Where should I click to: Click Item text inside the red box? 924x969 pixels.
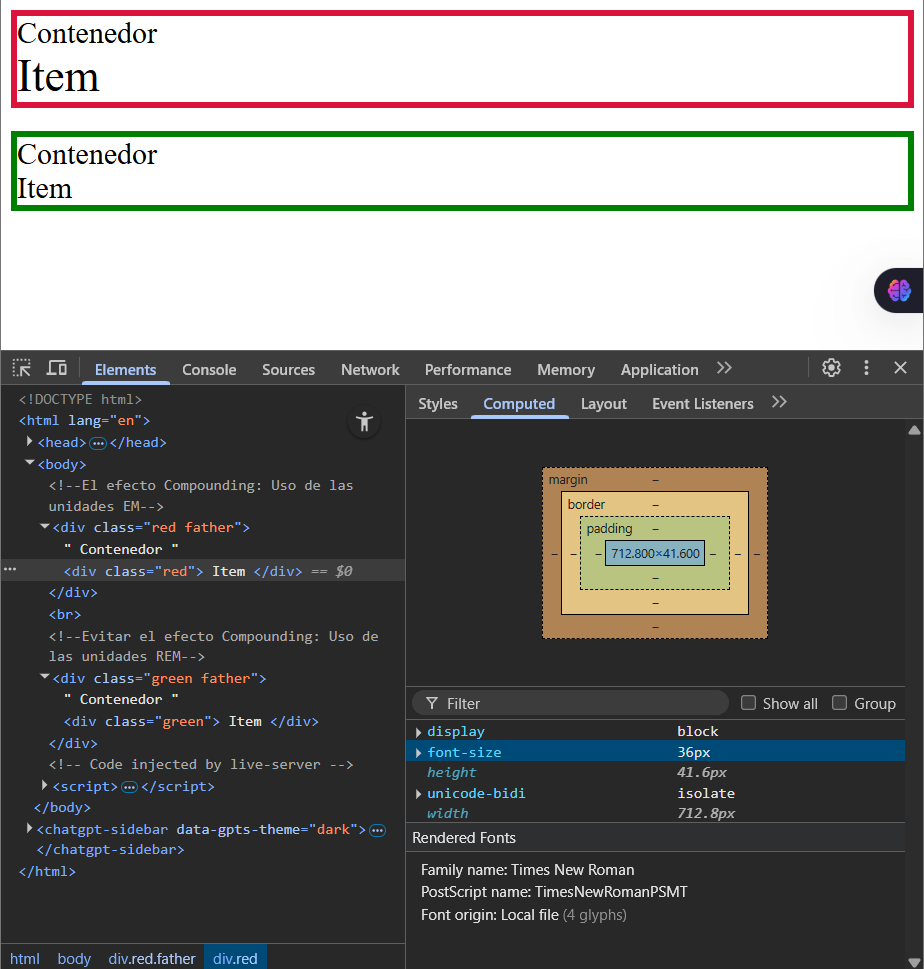click(58, 77)
